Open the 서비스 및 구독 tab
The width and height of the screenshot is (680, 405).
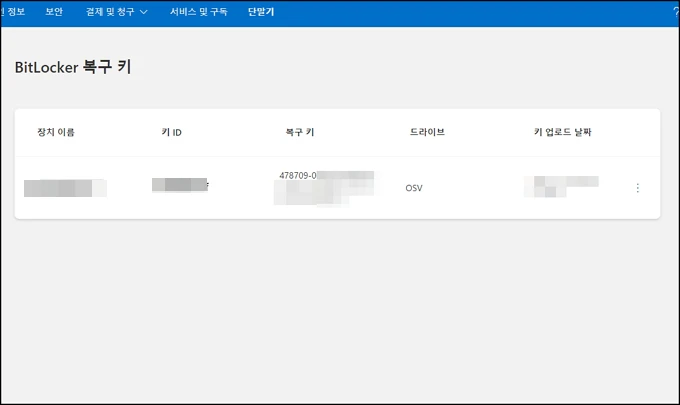(x=198, y=12)
